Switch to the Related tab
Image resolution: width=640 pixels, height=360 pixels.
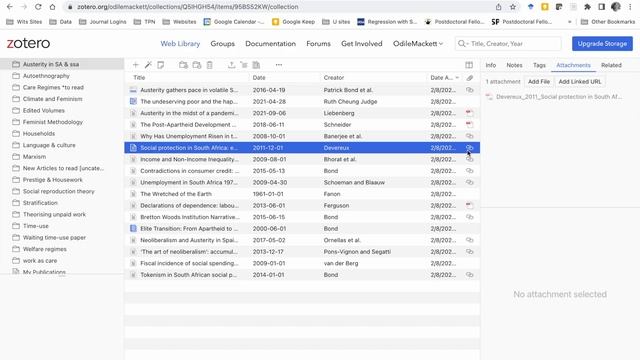click(x=611, y=65)
